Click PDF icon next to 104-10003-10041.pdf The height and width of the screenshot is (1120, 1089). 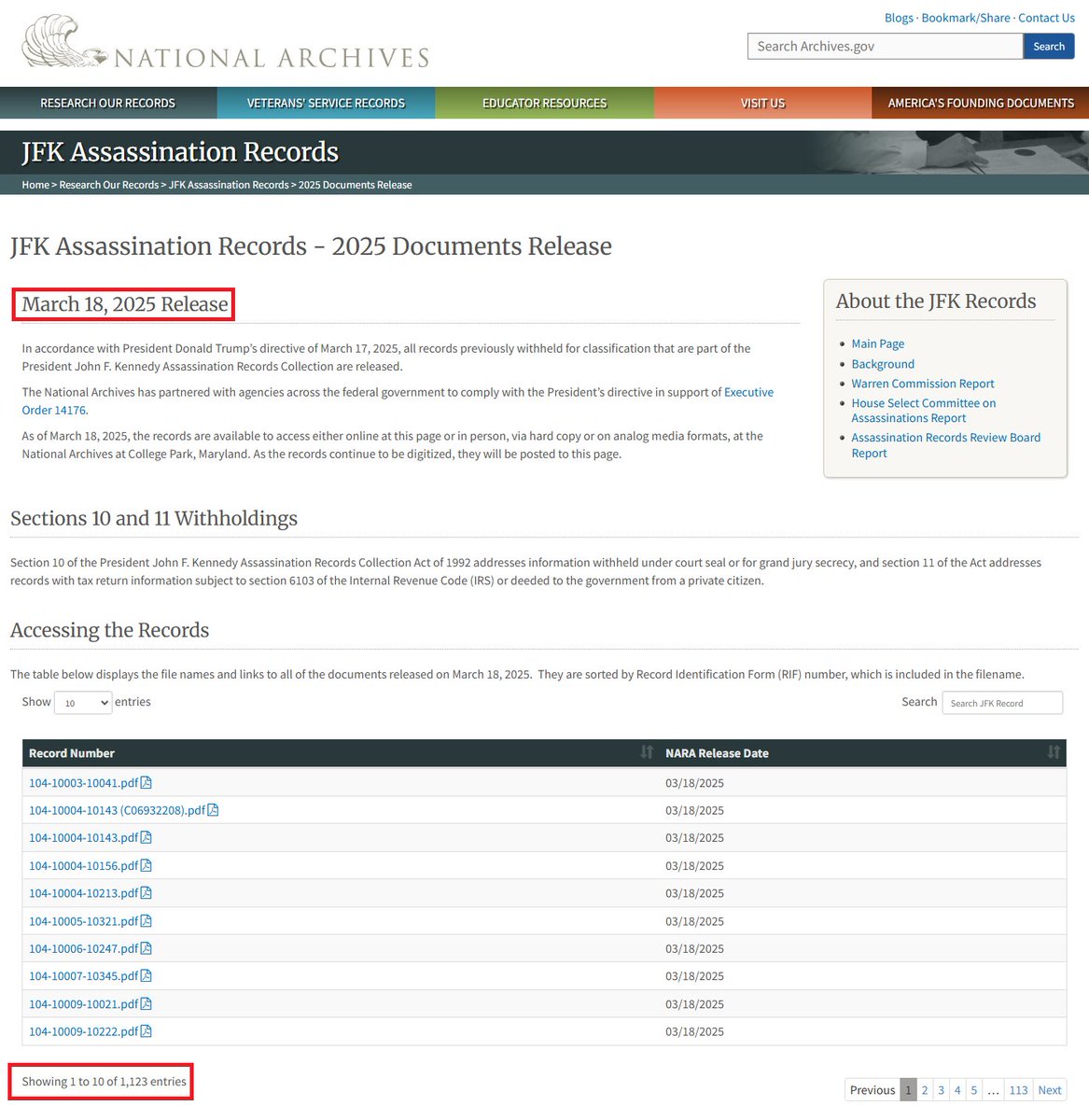146,783
